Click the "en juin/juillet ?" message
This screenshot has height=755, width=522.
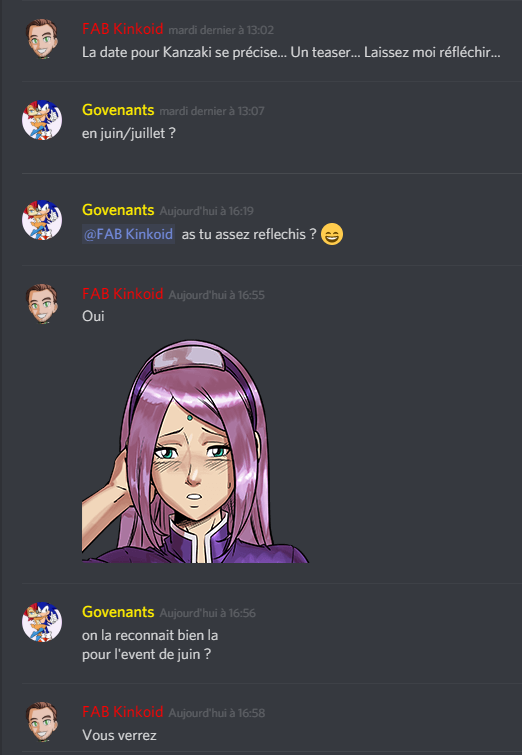(x=129, y=133)
